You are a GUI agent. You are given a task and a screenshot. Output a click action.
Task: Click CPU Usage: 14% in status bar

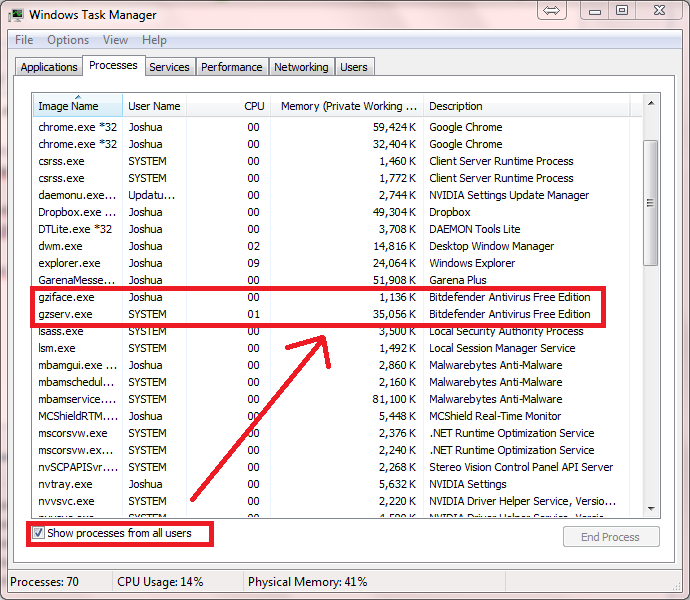pyautogui.click(x=160, y=582)
